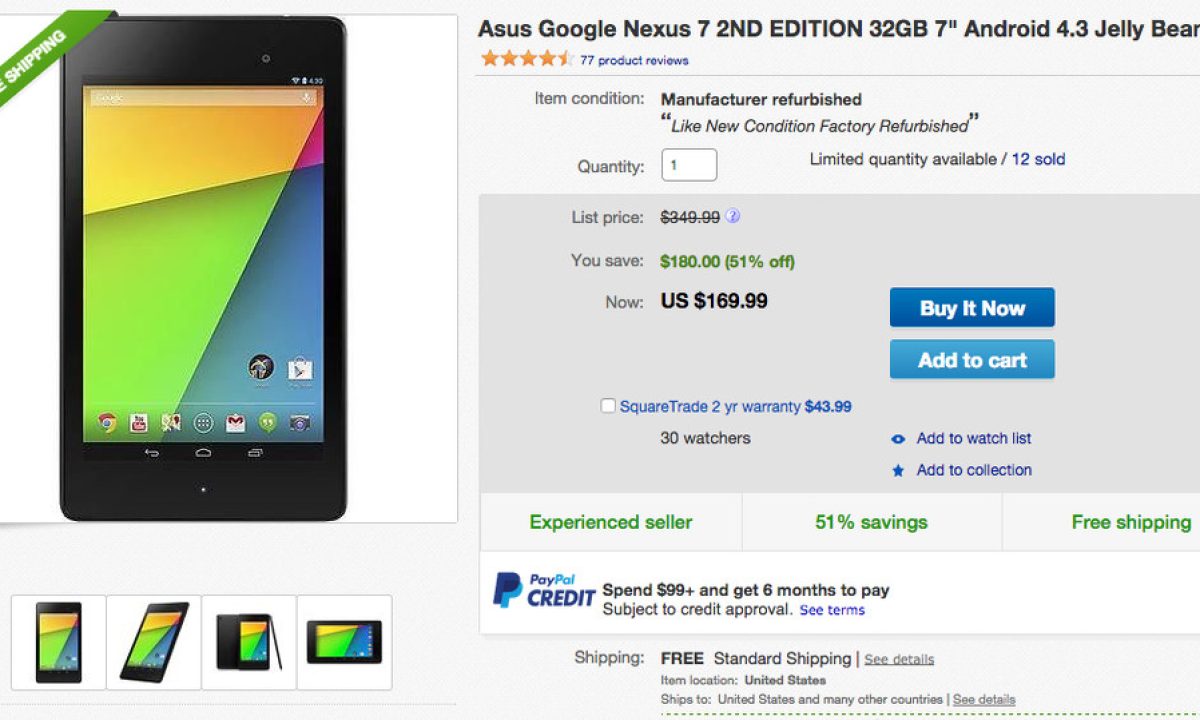The width and height of the screenshot is (1200, 720).
Task: Click the star rating icons
Action: pyautogui.click(x=526, y=59)
